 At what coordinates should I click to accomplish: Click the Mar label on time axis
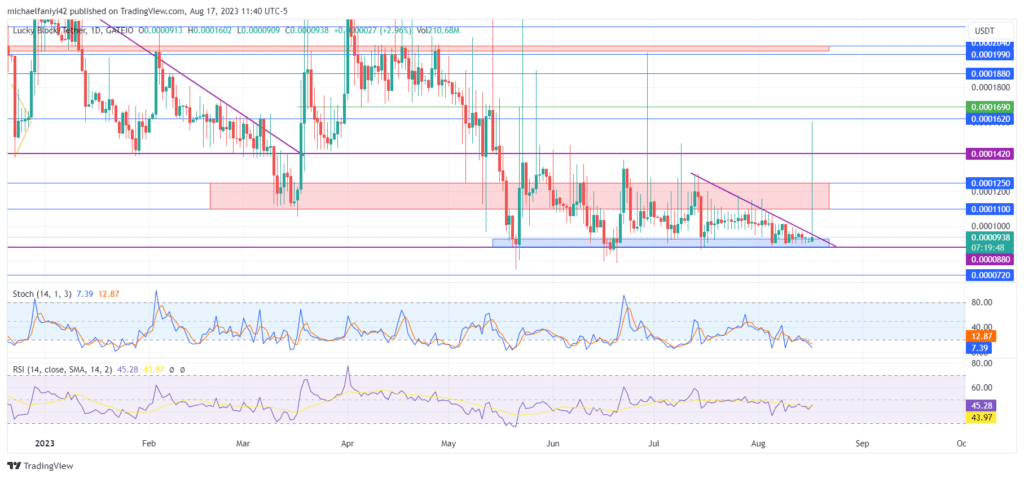(x=244, y=443)
